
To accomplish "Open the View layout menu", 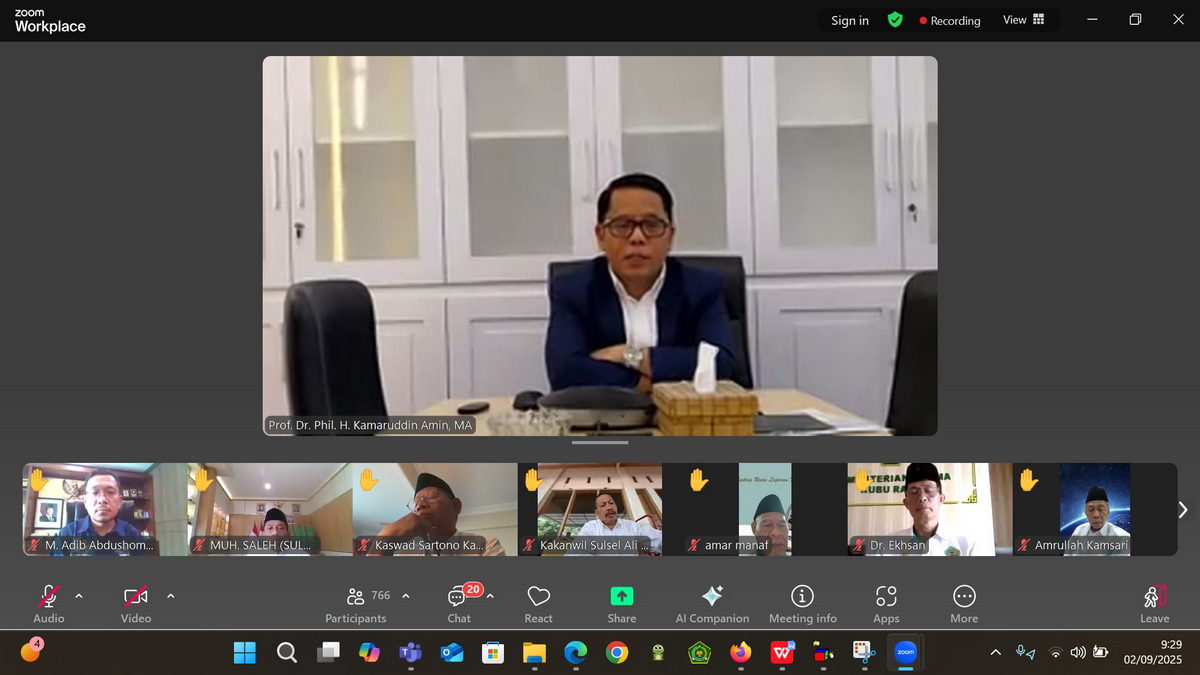I will 1023,20.
